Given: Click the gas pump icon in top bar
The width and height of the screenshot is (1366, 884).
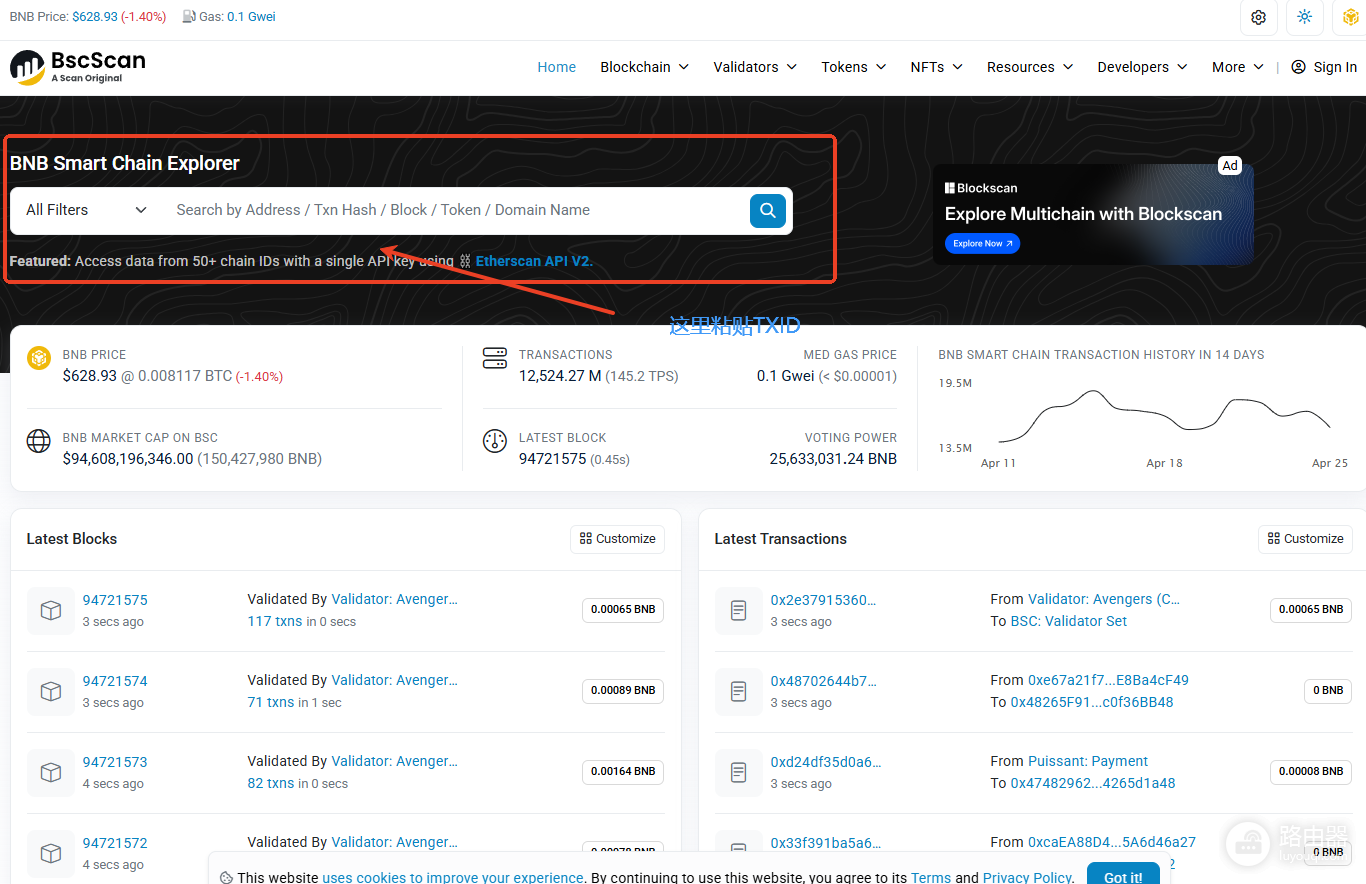Looking at the screenshot, I should [189, 17].
